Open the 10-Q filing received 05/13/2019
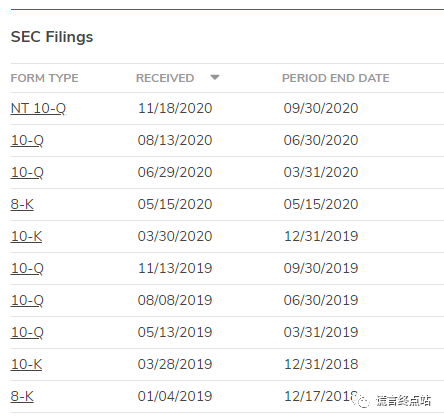 click(x=27, y=332)
